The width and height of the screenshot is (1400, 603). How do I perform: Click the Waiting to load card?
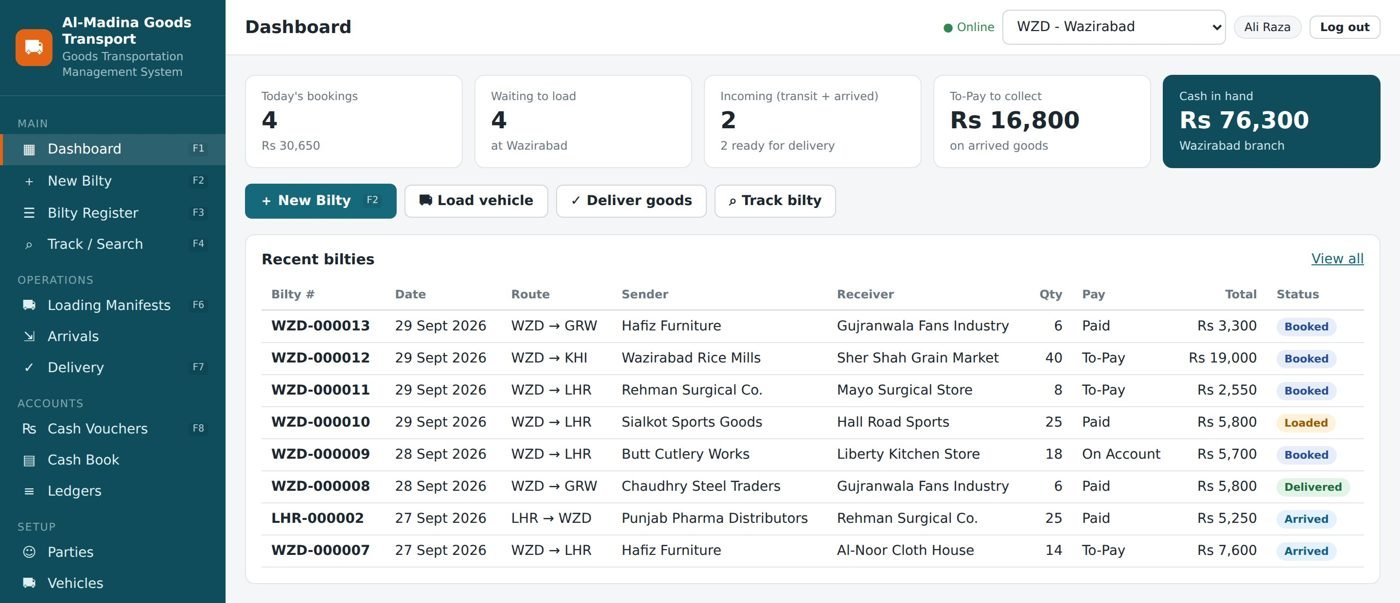(x=583, y=121)
